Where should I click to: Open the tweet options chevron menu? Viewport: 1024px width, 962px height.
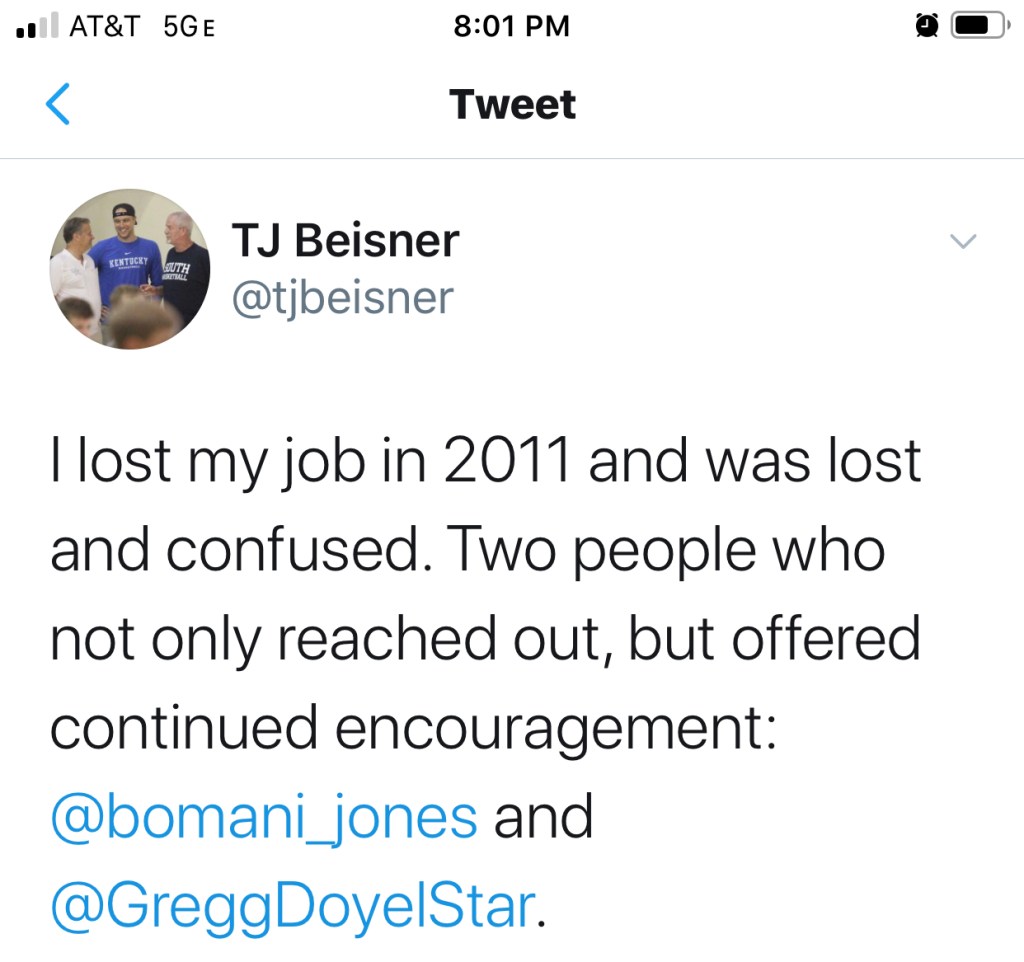962,241
